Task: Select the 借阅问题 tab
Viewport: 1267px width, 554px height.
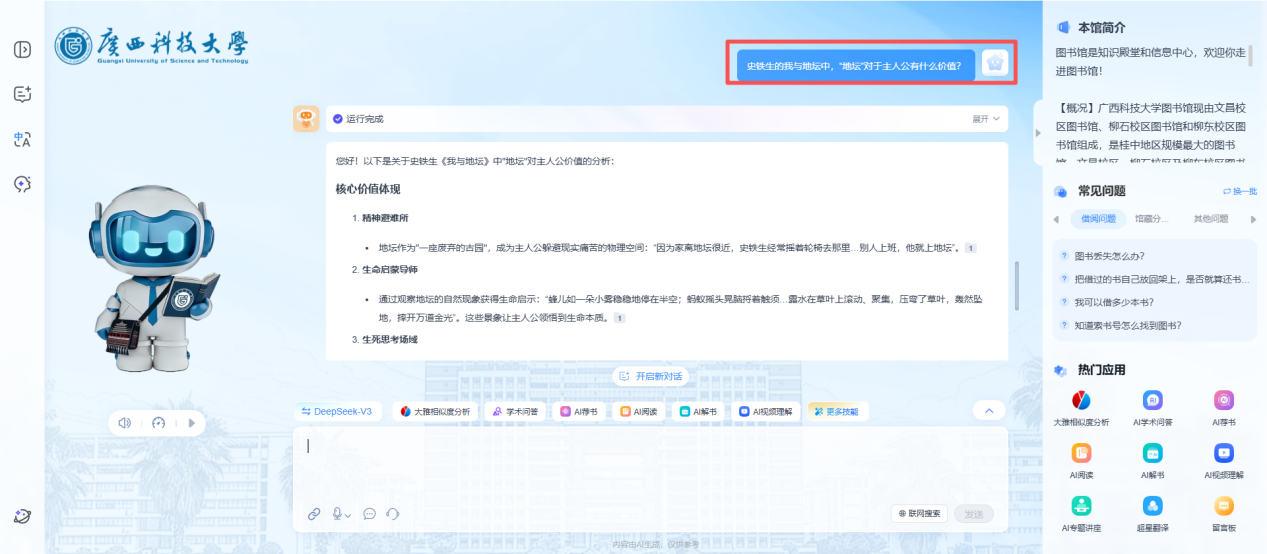Action: [x=1098, y=219]
